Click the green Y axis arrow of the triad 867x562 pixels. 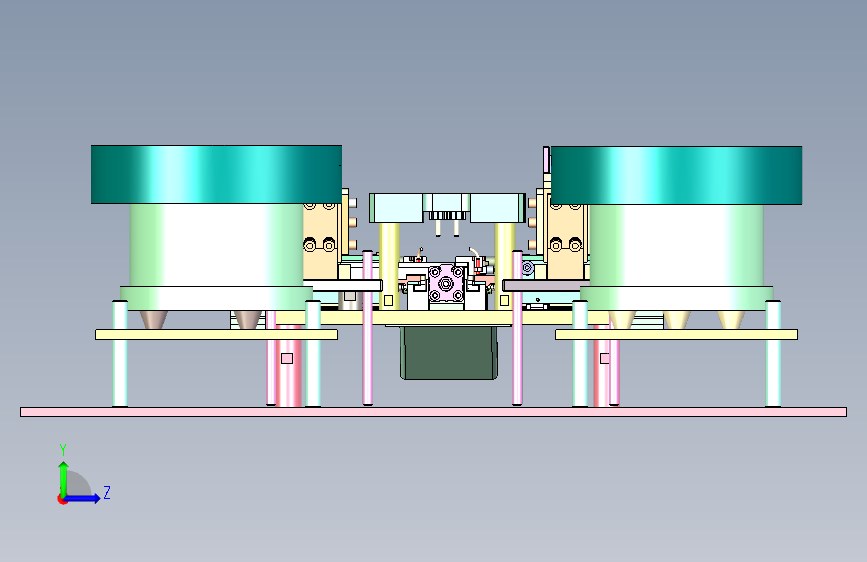tap(64, 478)
